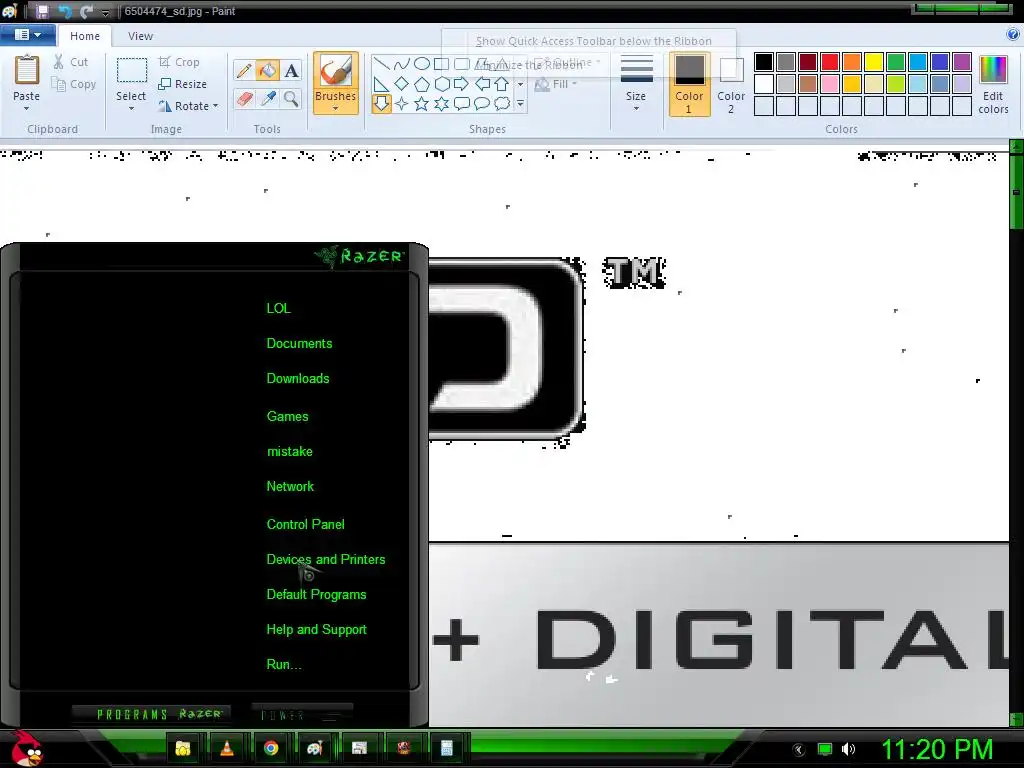The image size is (1024, 768).
Task: Toggle the selected Down arrow shape
Action: click(381, 103)
